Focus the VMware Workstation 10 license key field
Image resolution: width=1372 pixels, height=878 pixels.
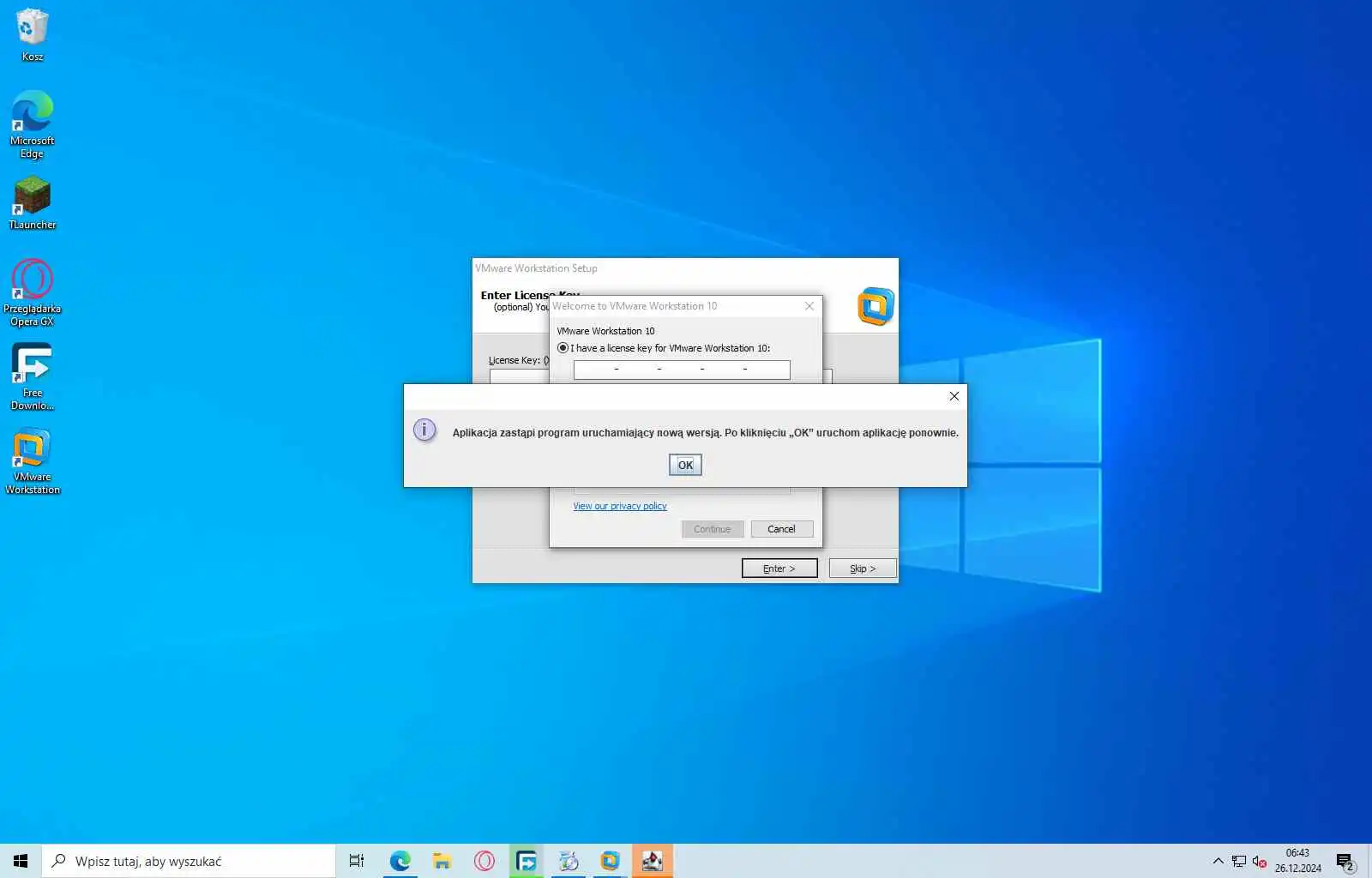tap(682, 370)
